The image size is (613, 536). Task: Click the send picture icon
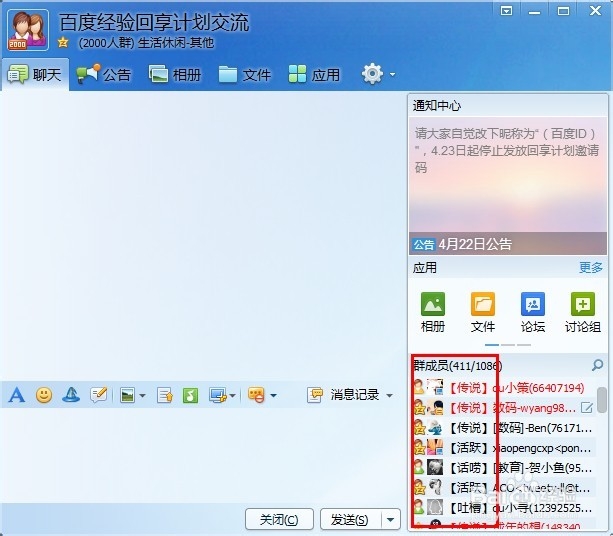click(x=127, y=395)
